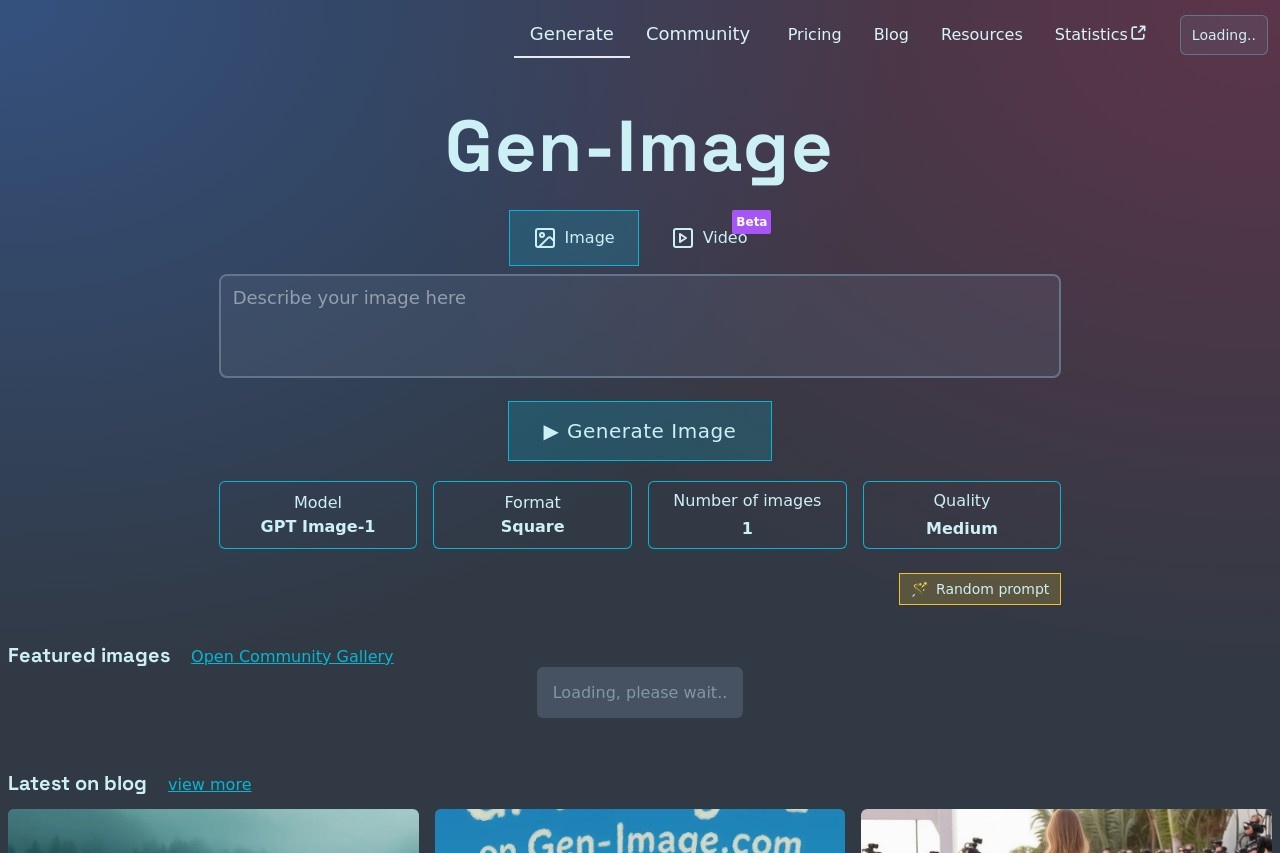Click the video play icon
Image resolution: width=1280 pixels, height=853 pixels.
point(683,238)
